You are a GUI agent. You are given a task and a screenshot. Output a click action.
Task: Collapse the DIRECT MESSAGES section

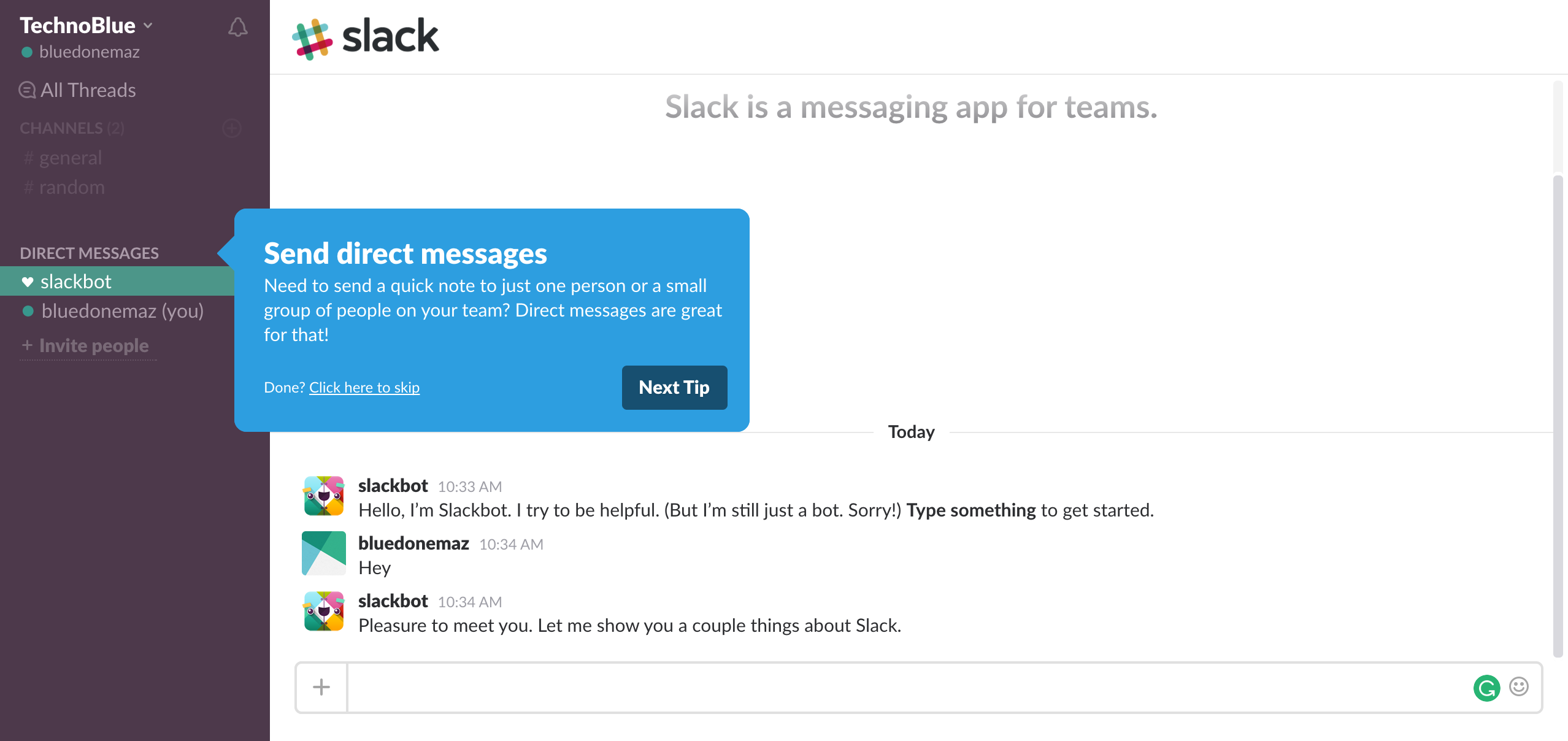coord(90,253)
